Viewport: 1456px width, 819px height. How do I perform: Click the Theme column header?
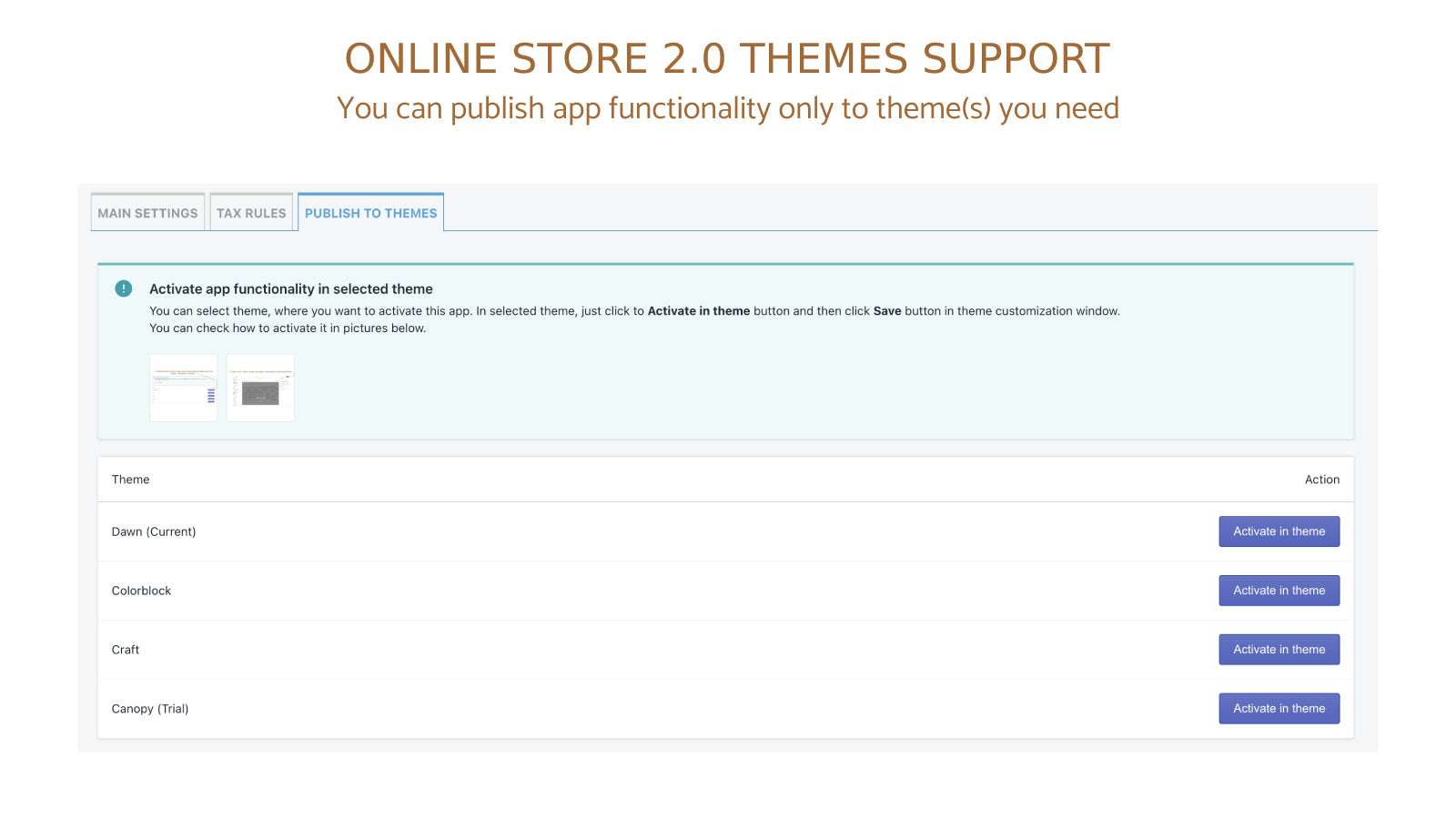pos(130,479)
